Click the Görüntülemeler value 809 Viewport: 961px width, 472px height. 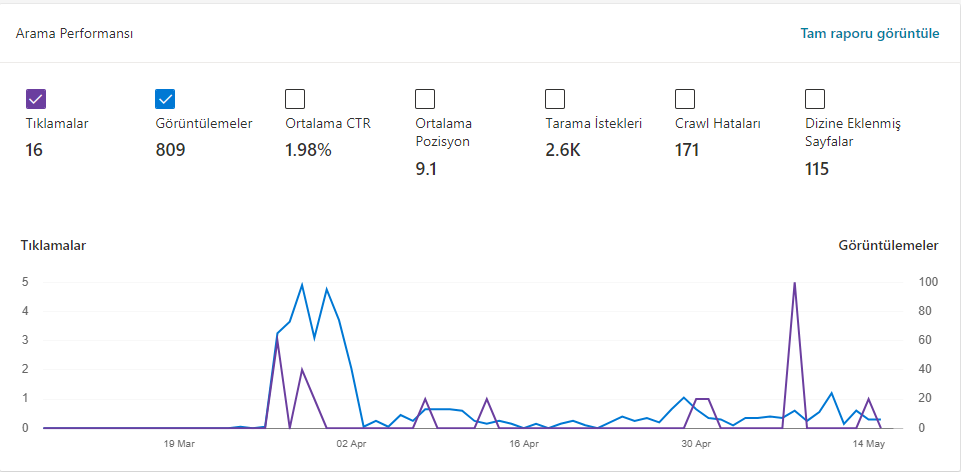[170, 150]
